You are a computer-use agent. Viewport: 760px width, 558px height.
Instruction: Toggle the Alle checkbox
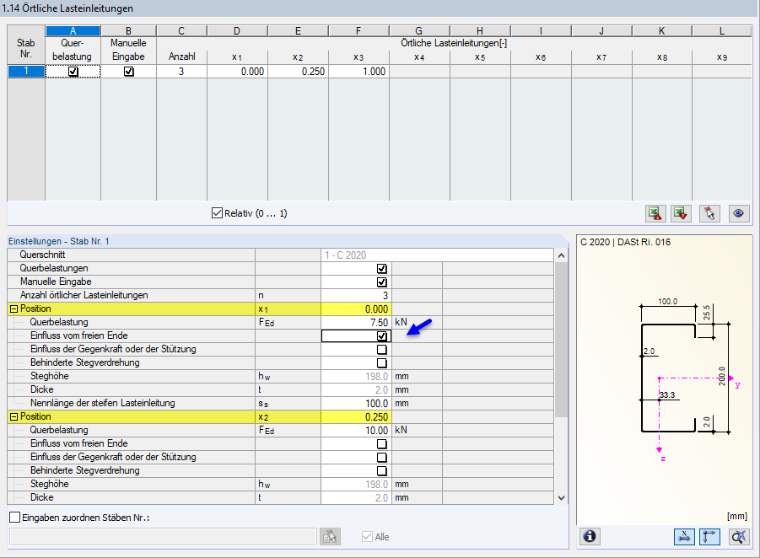click(367, 537)
